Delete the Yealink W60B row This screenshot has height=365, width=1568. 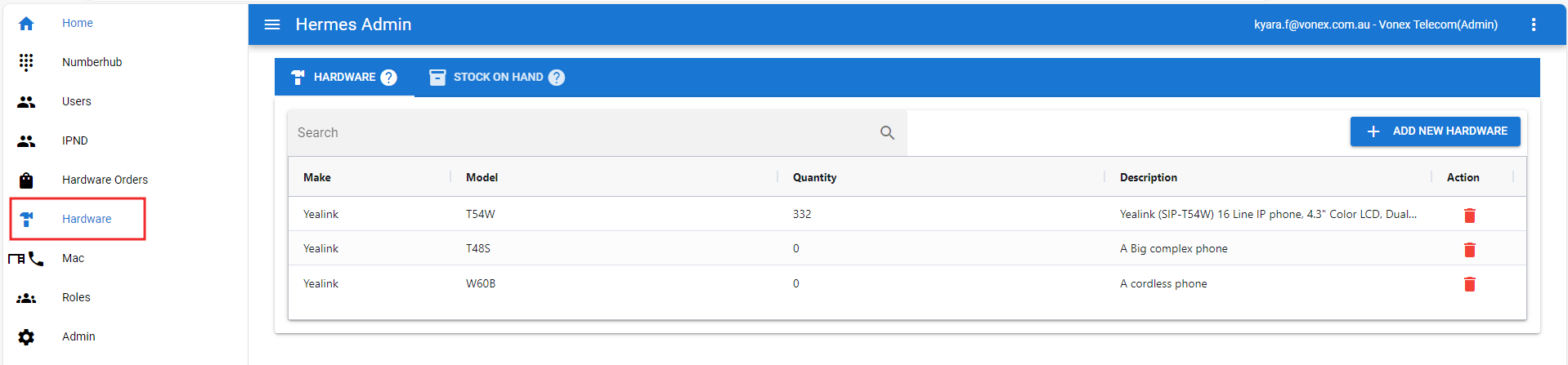(1469, 284)
